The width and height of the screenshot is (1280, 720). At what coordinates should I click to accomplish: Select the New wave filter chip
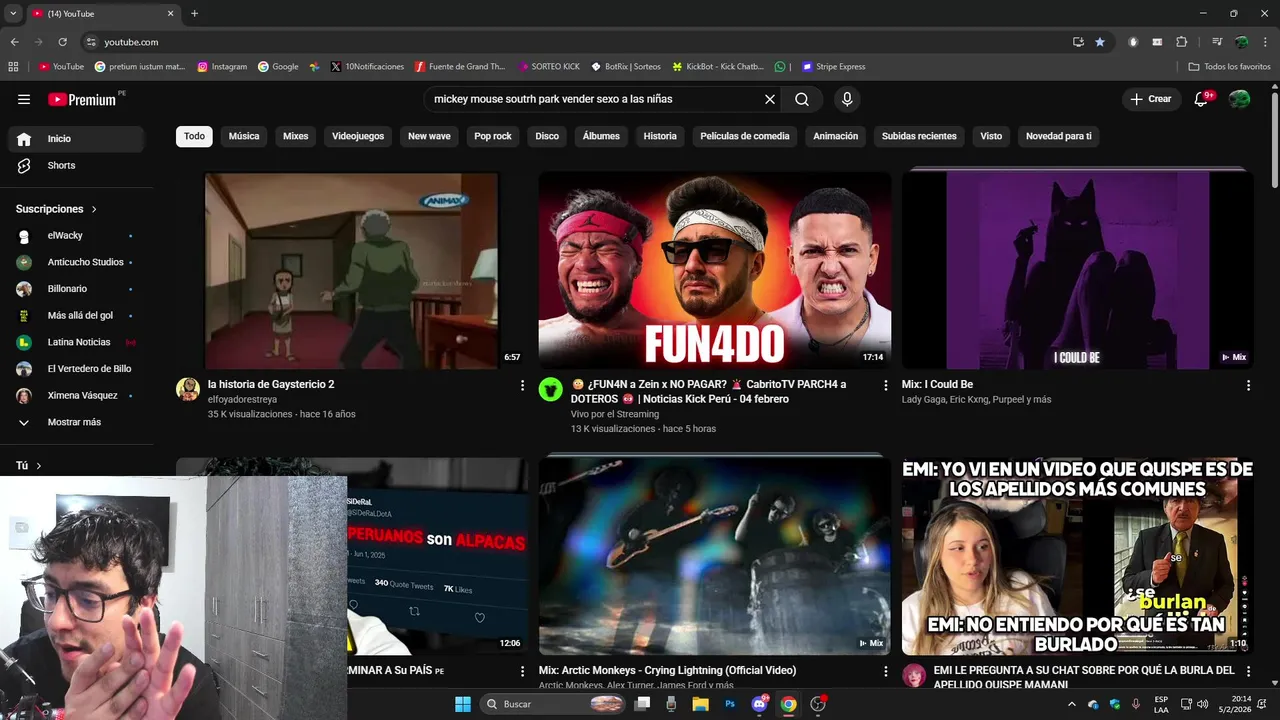[429, 136]
